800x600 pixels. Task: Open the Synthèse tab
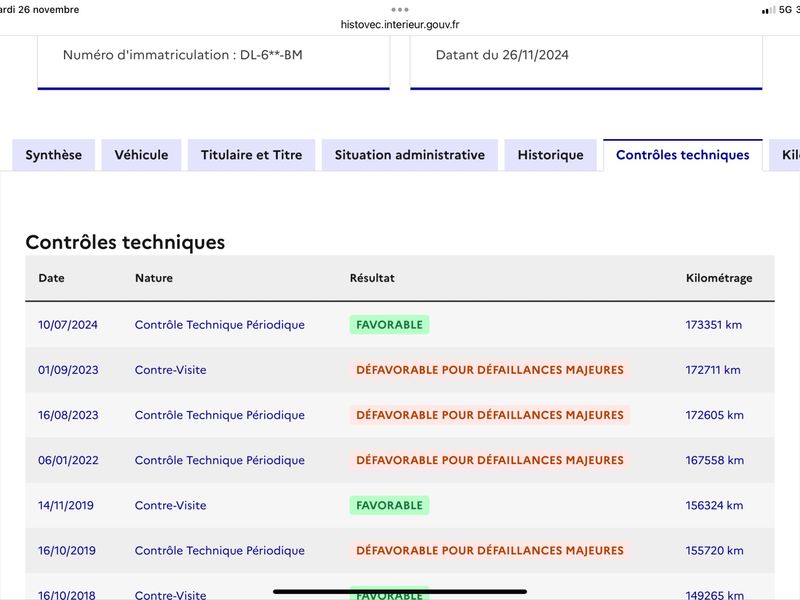pos(54,155)
